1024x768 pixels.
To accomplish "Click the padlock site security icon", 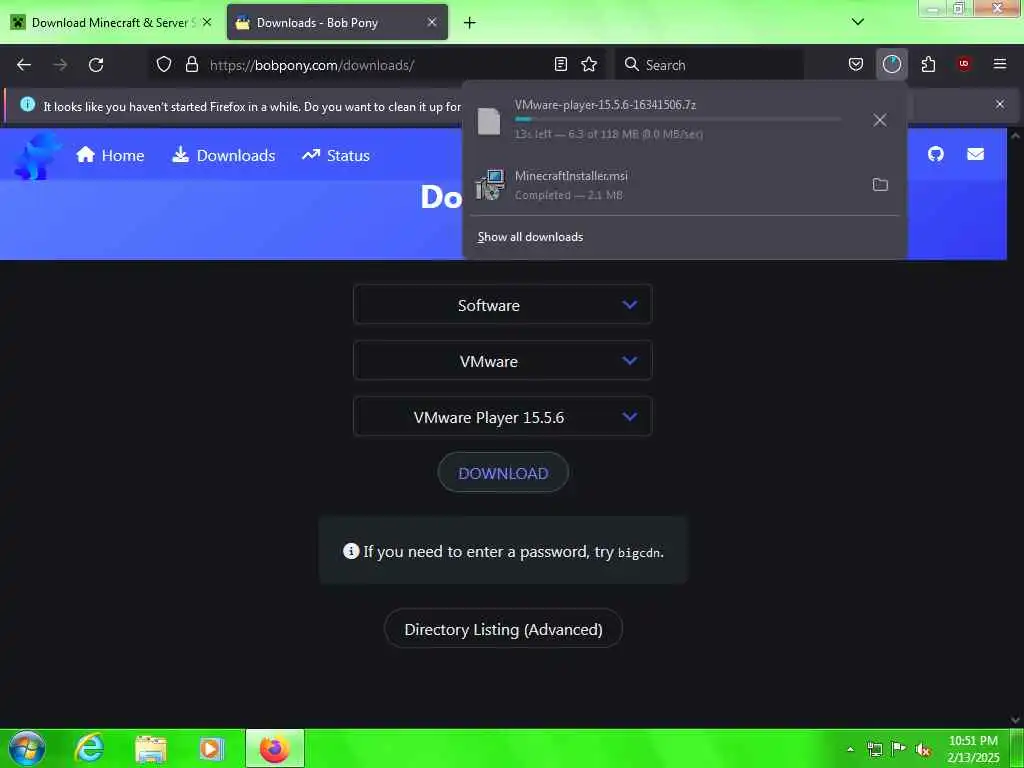I will (x=191, y=64).
